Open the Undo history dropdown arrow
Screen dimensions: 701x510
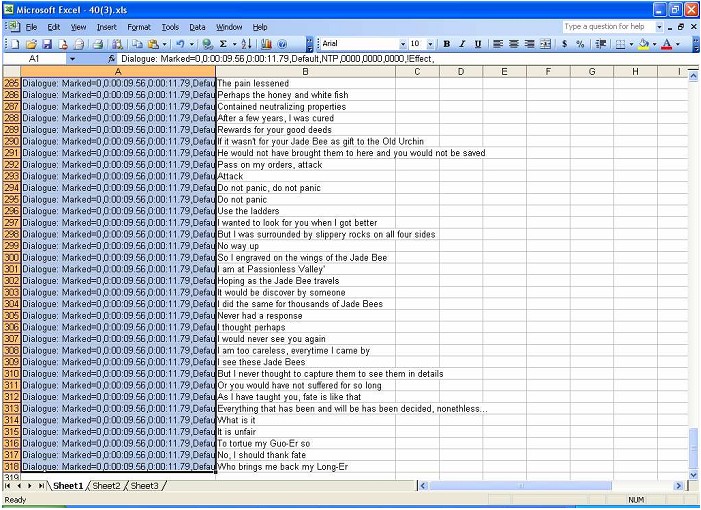point(192,44)
